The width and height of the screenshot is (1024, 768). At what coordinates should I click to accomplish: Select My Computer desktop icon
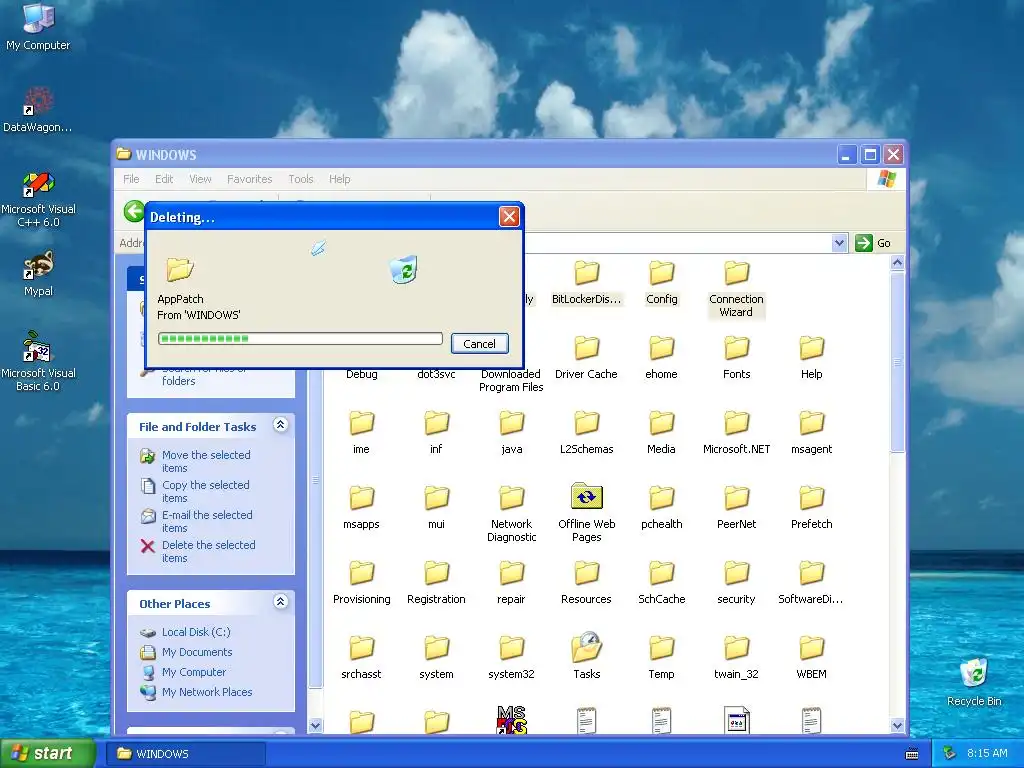[38, 27]
